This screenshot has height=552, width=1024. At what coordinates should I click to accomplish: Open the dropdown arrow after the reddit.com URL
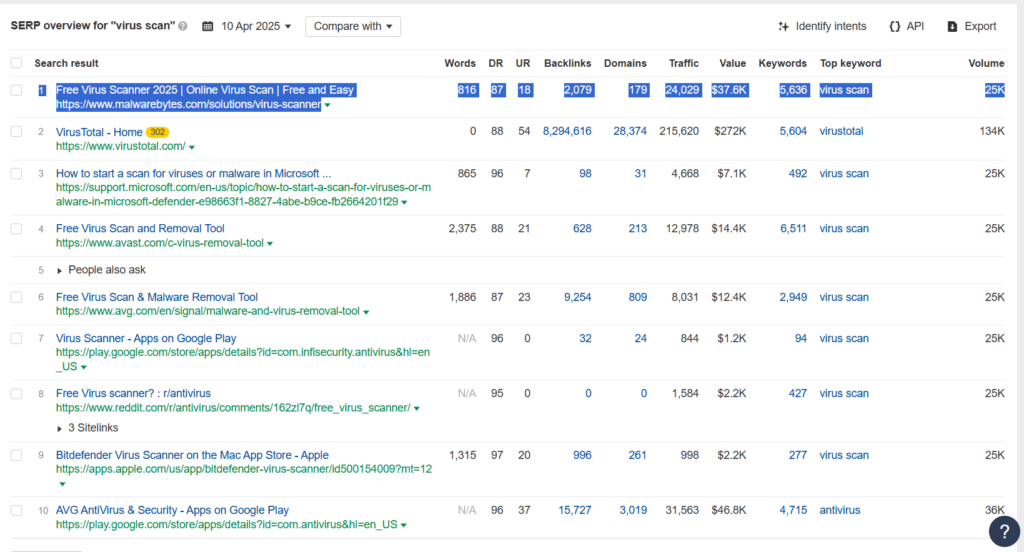click(x=417, y=408)
